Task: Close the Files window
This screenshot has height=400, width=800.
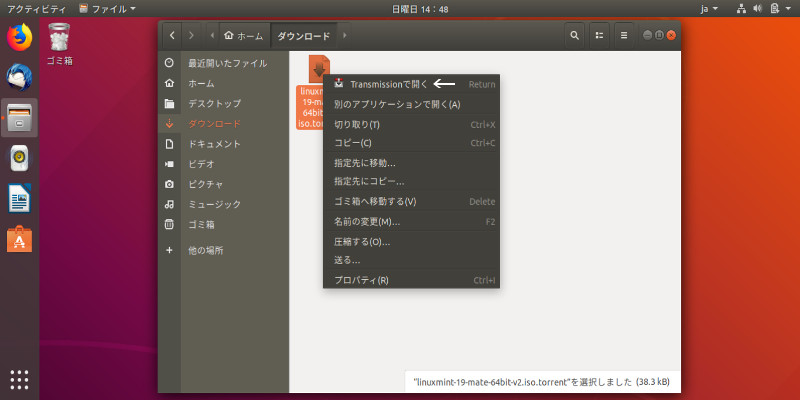Action: pyautogui.click(x=671, y=35)
